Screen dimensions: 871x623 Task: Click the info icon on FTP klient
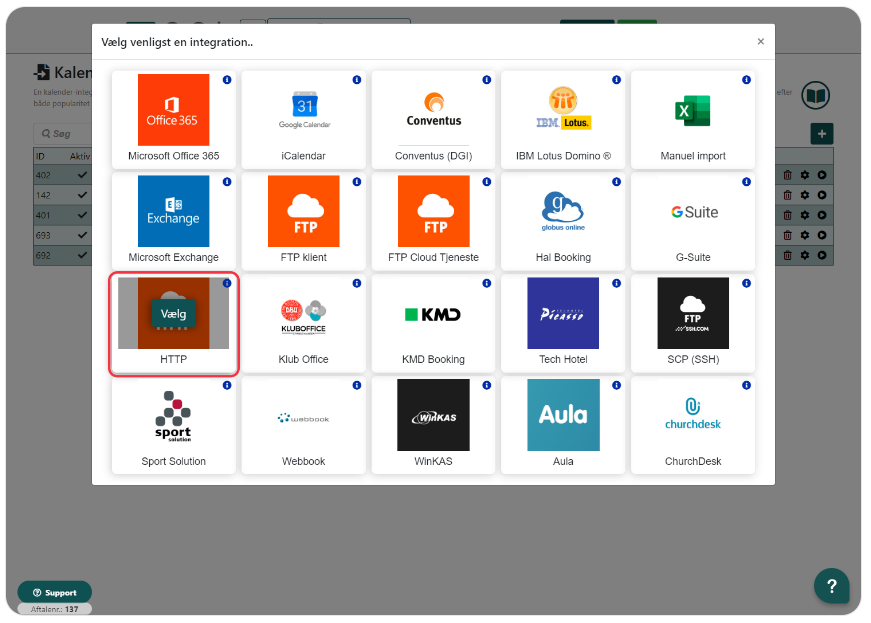(357, 182)
